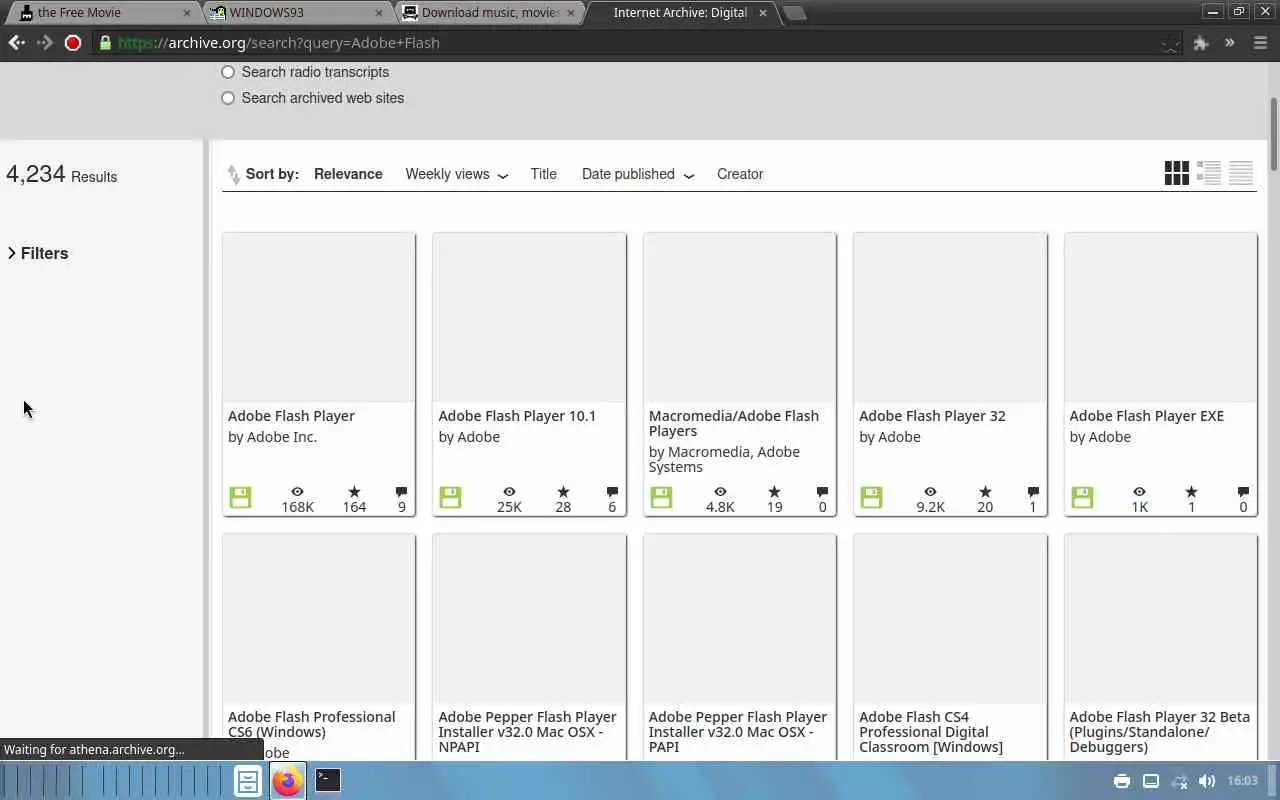Image resolution: width=1280 pixels, height=800 pixels.
Task: Click the software icon on Adobe Flash Player EXE tile
Action: (1082, 497)
